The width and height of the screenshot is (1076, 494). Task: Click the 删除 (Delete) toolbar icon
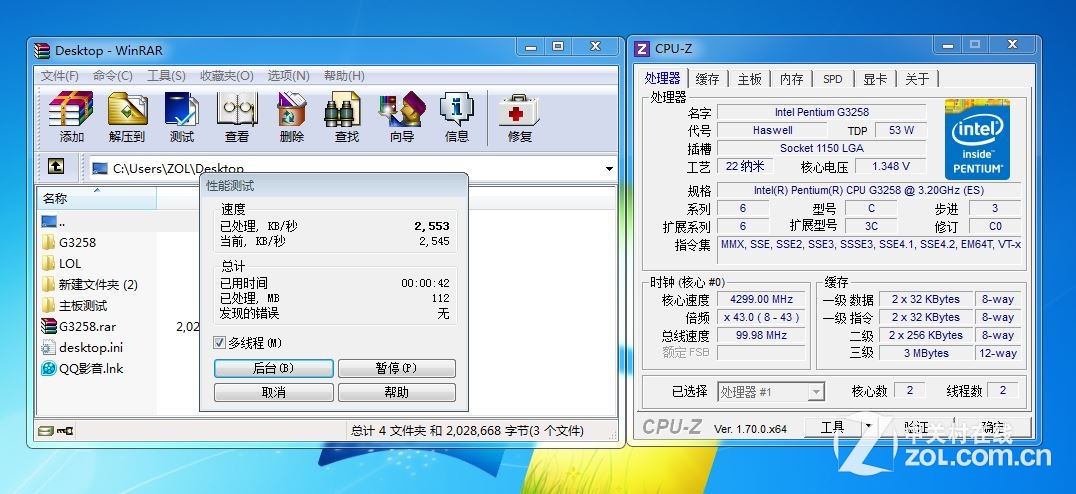[x=292, y=109]
